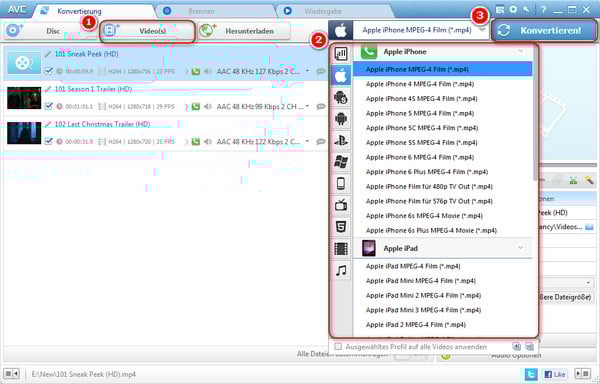Collapse the Apple iPhone profile group
This screenshot has width=600, height=384.
[x=521, y=51]
